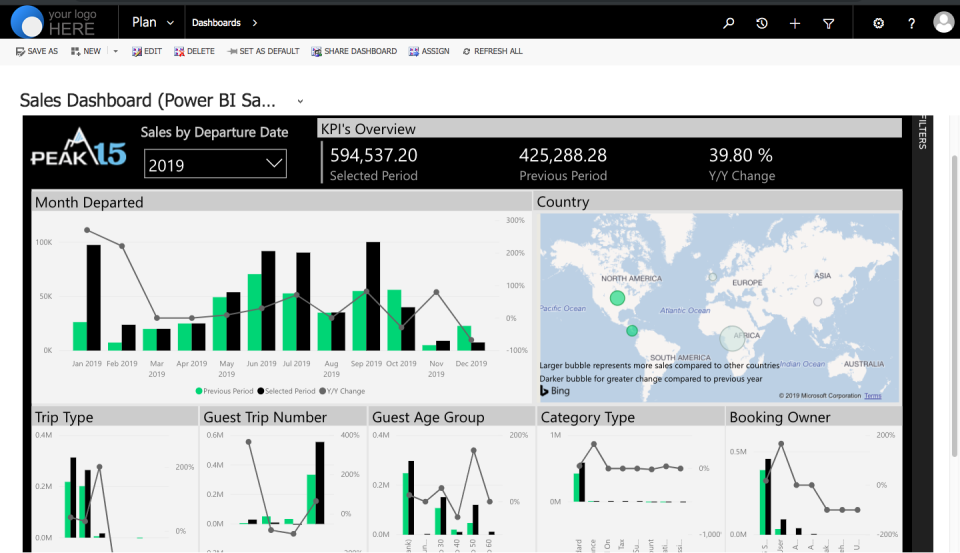Click the Guest Age Group chart title

pyautogui.click(x=428, y=417)
